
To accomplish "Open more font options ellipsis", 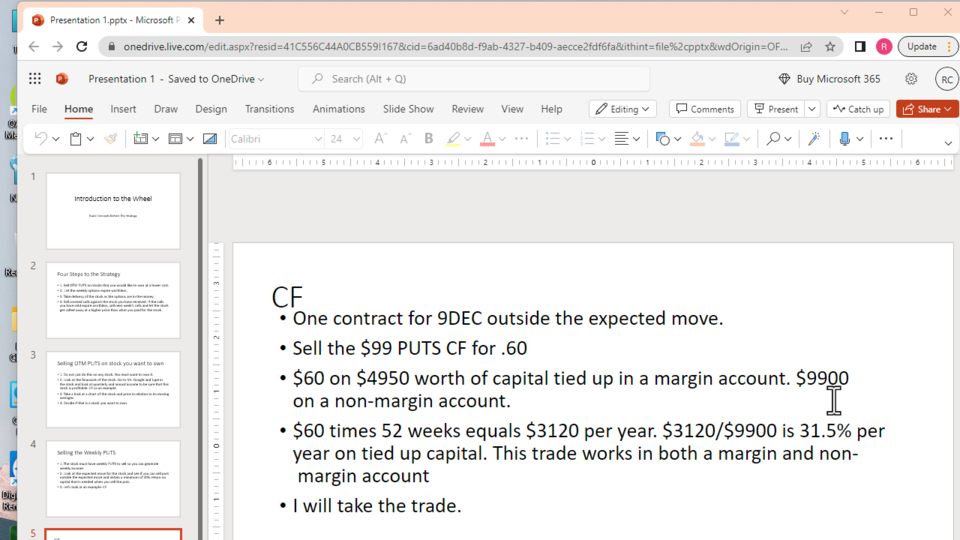I will (x=522, y=139).
